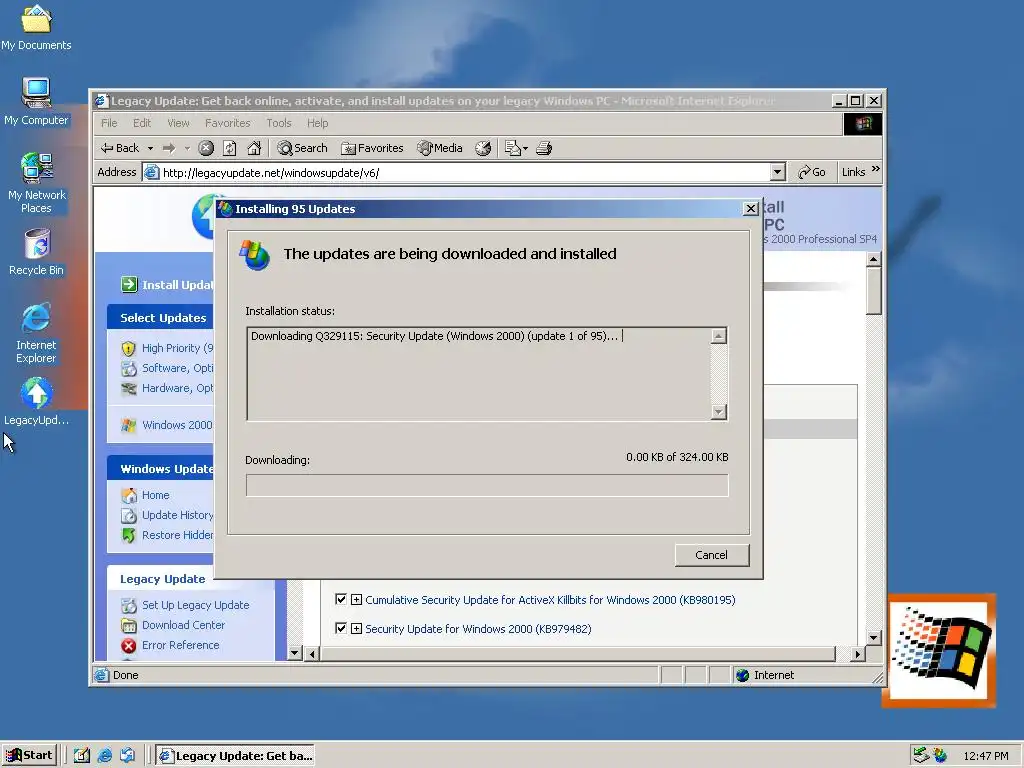Open the Address bar dropdown arrow
The width and height of the screenshot is (1024, 768).
coord(777,172)
